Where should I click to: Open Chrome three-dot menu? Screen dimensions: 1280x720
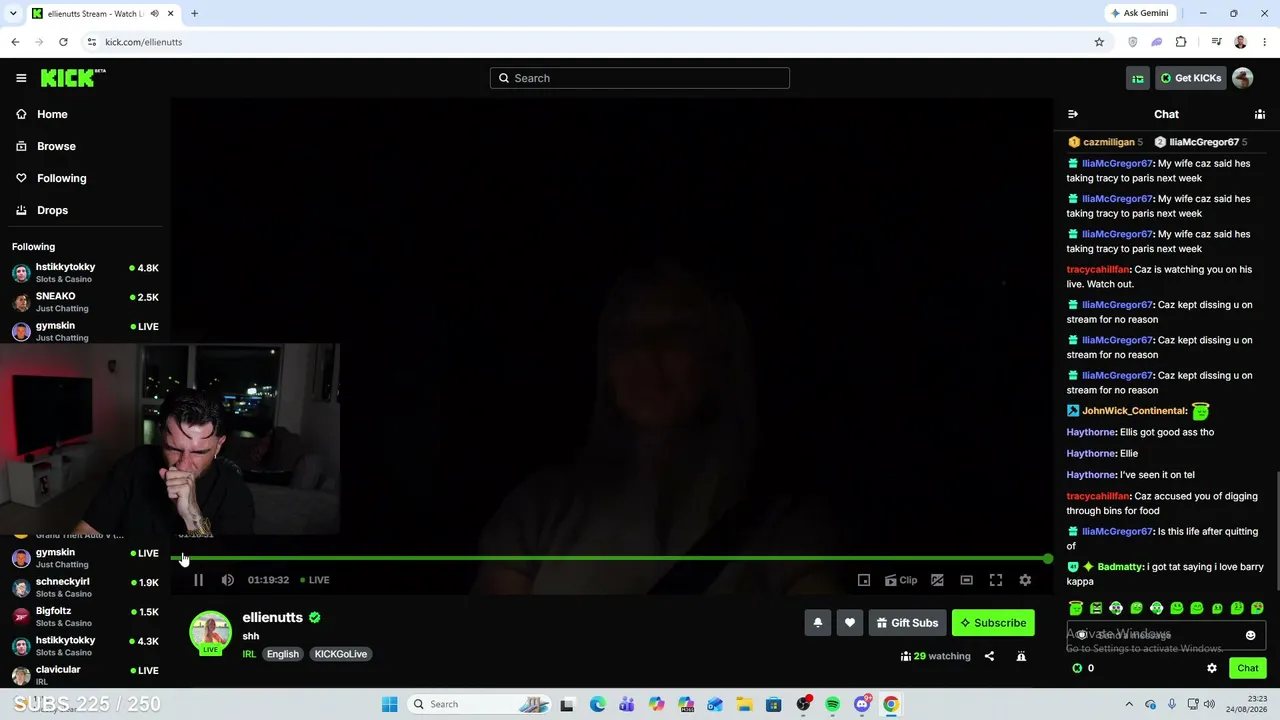1265,42
